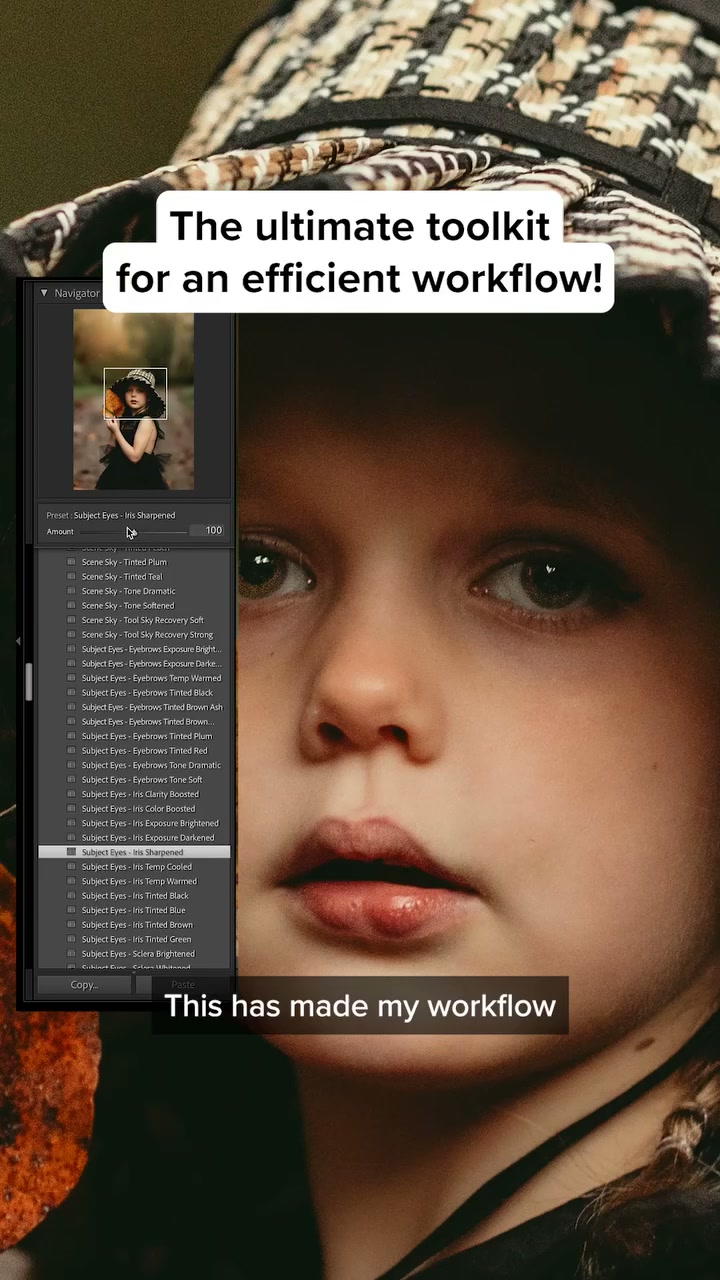Apply Subject Eyes - Iris Tinted Black preset
The width and height of the screenshot is (720, 1280).
[x=134, y=896]
